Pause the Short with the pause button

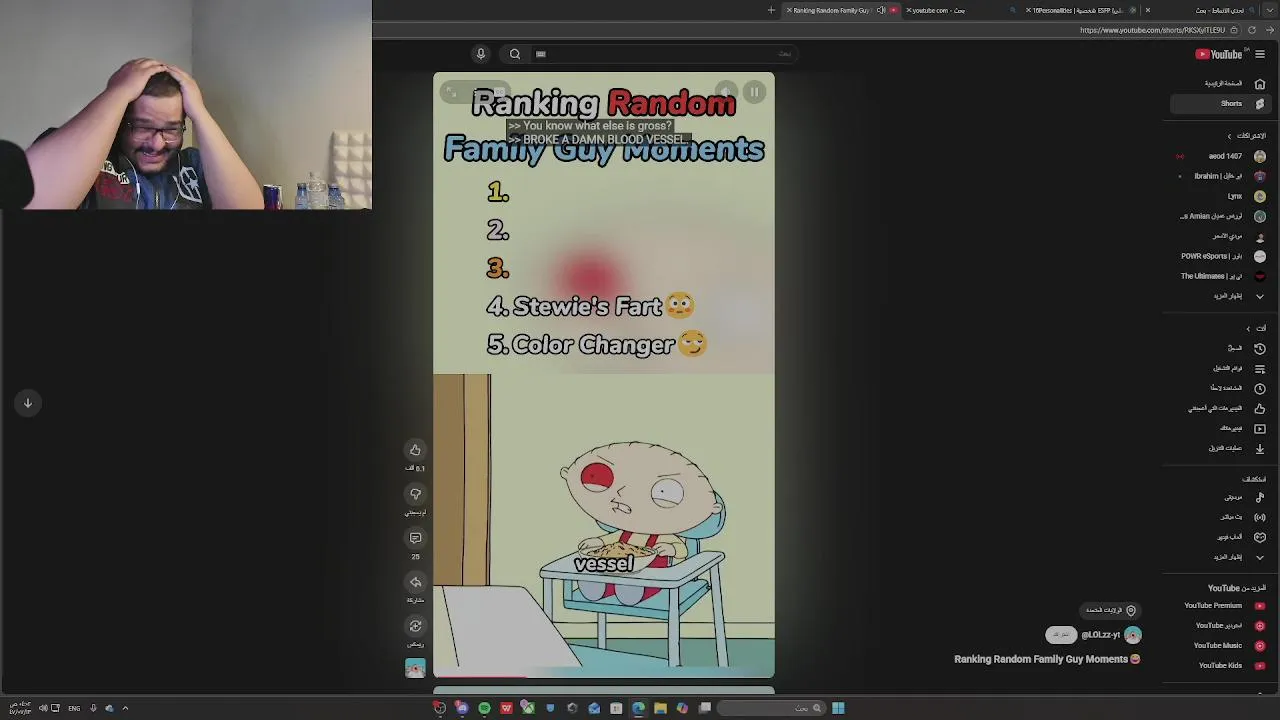pos(755,92)
